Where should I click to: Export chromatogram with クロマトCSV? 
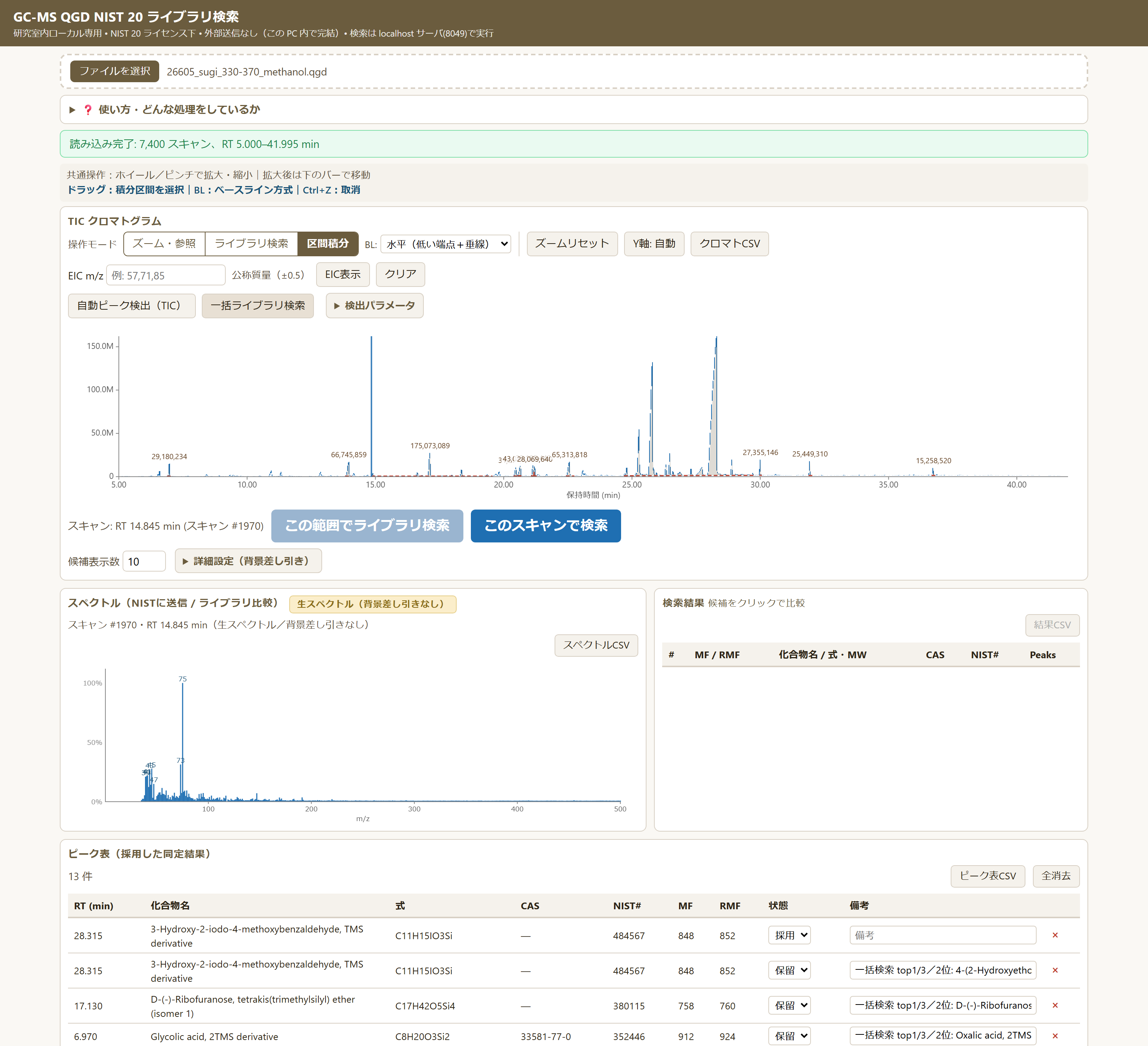729,244
